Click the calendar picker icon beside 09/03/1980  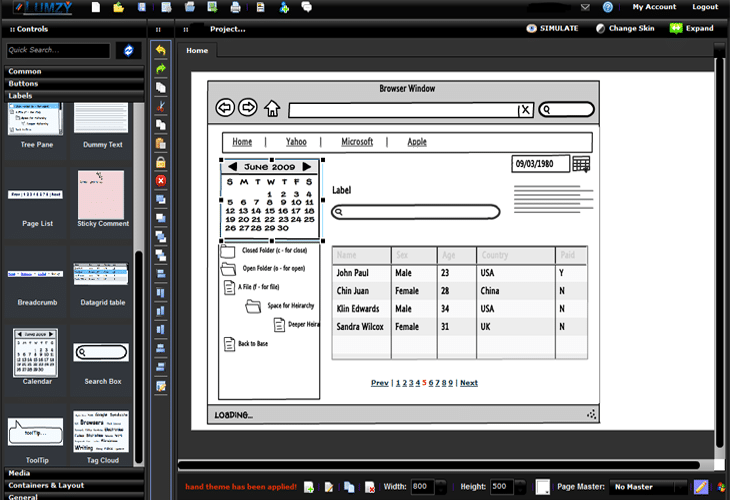pyautogui.click(x=581, y=164)
